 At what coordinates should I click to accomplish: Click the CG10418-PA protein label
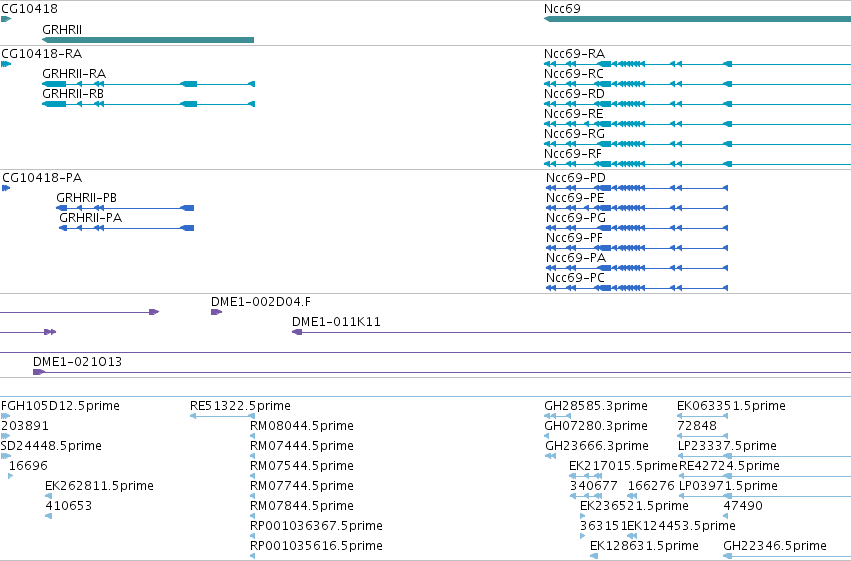[x=42, y=178]
